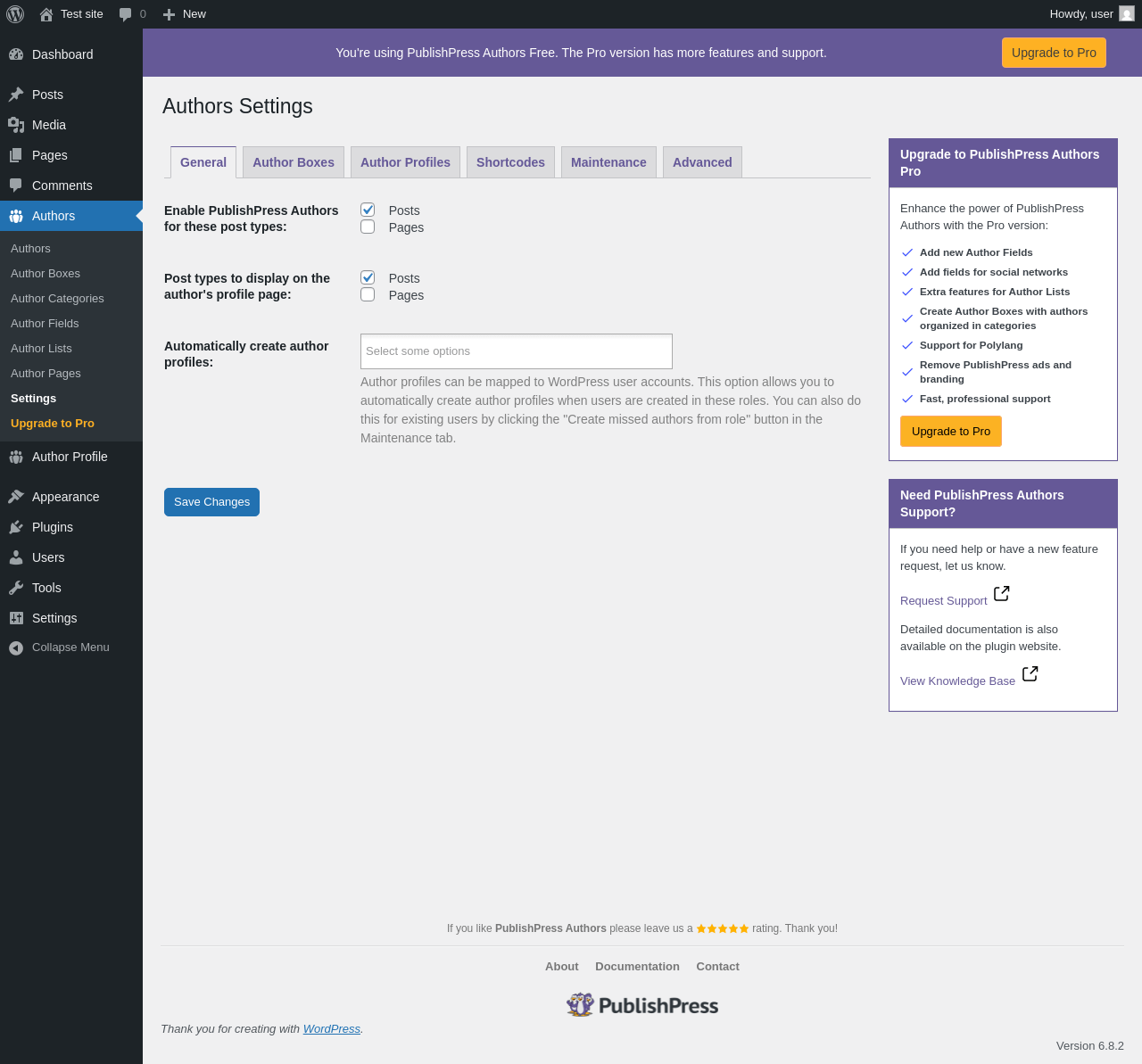
Task: Switch to the General tab
Action: [203, 162]
